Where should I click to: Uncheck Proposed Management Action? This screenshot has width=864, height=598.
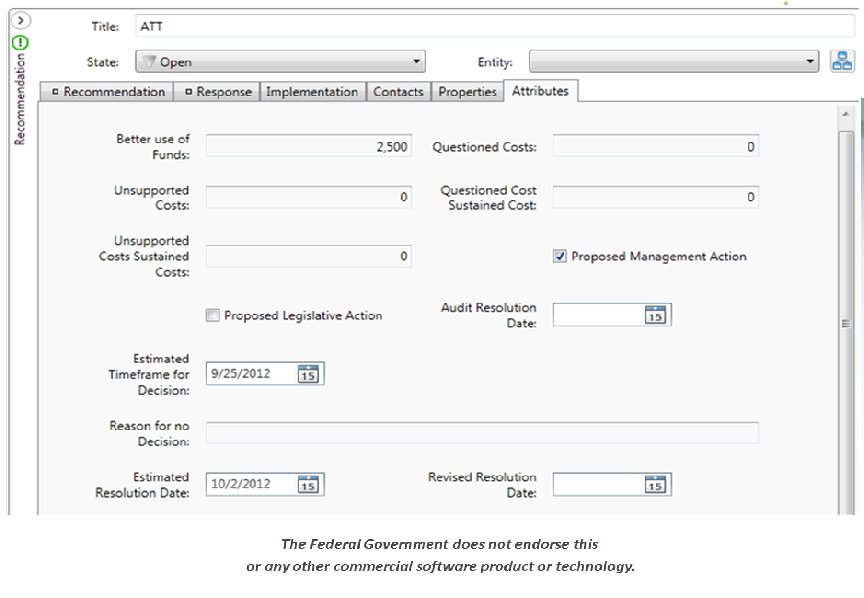[559, 256]
